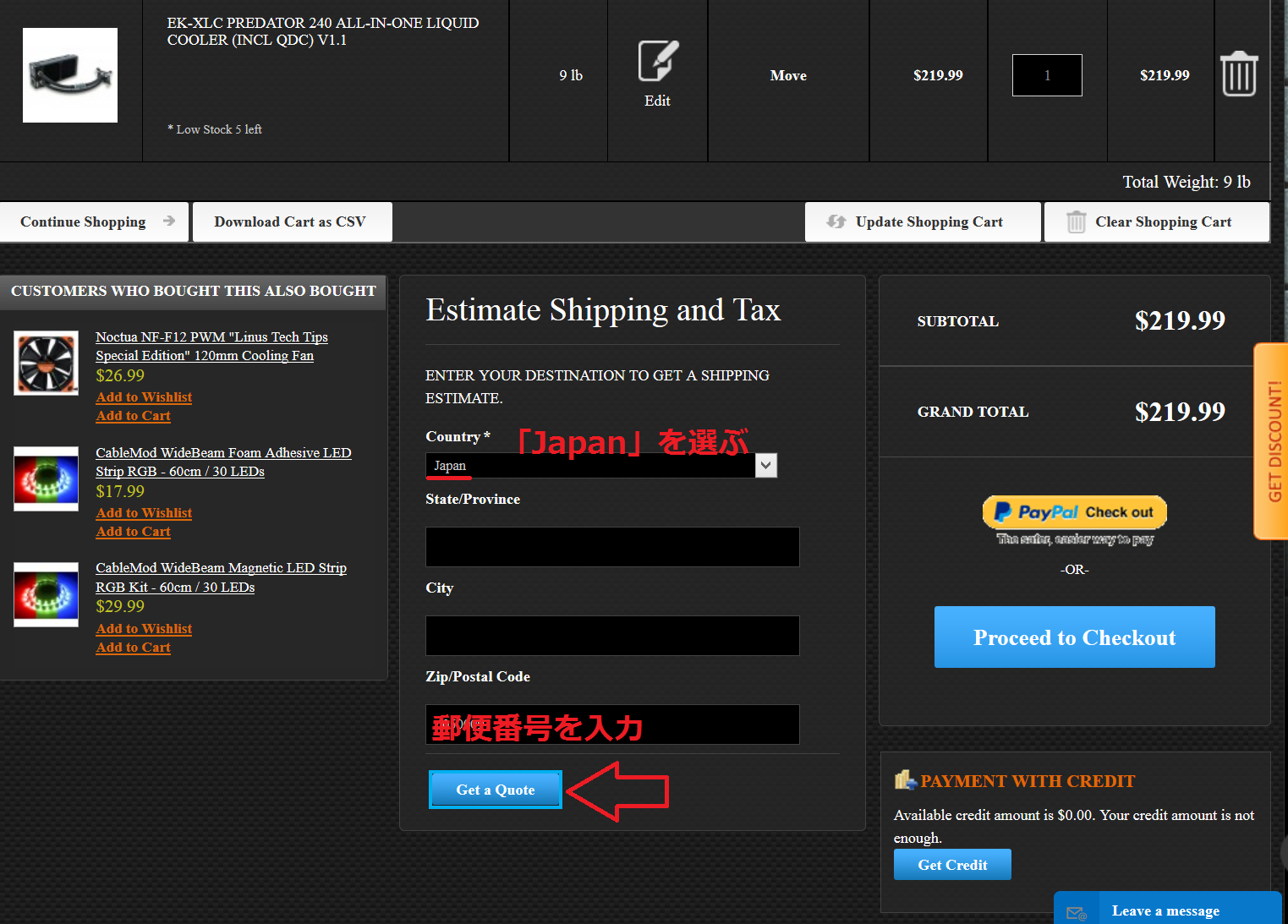Focus the State/Province input field

(x=612, y=547)
